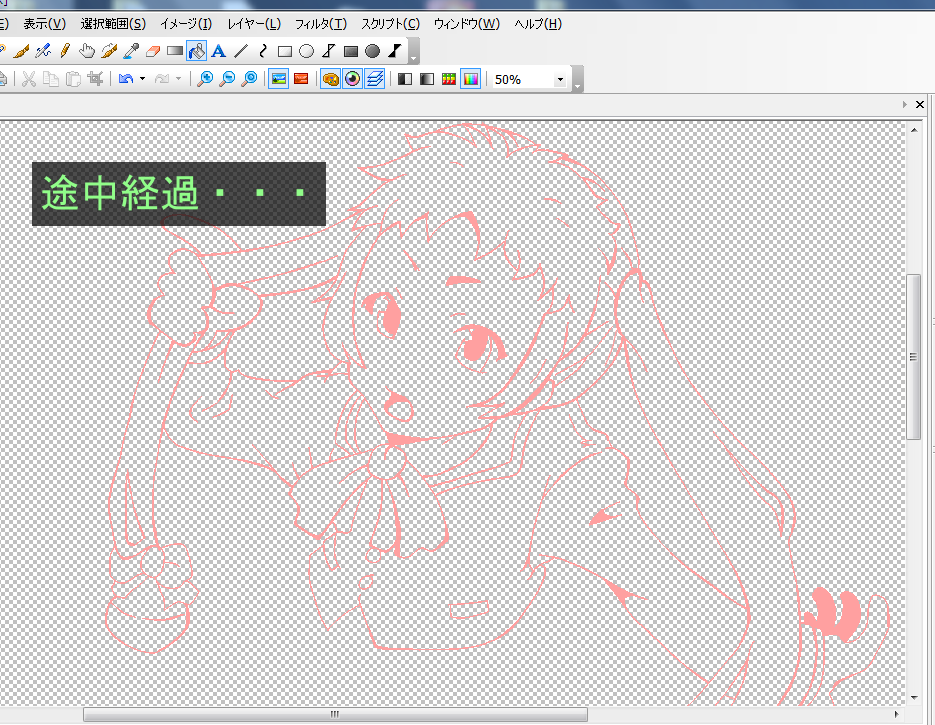Select the gradient fill tool
This screenshot has height=725, width=935.
pos(175,51)
